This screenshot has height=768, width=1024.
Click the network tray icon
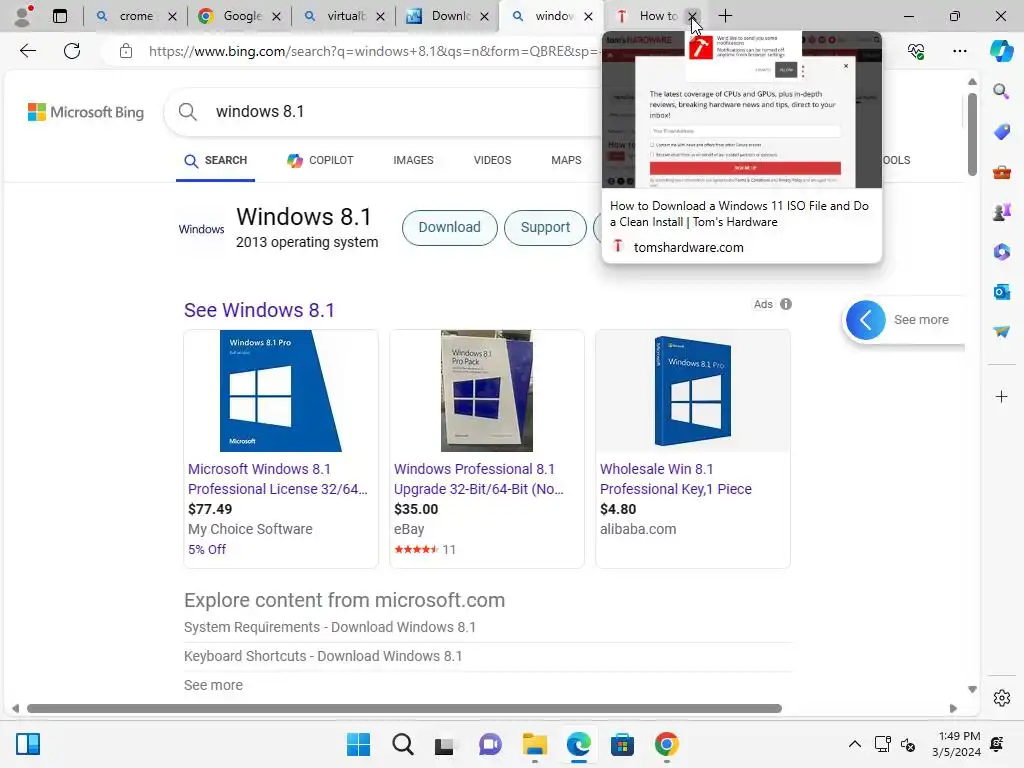pyautogui.click(x=882, y=744)
